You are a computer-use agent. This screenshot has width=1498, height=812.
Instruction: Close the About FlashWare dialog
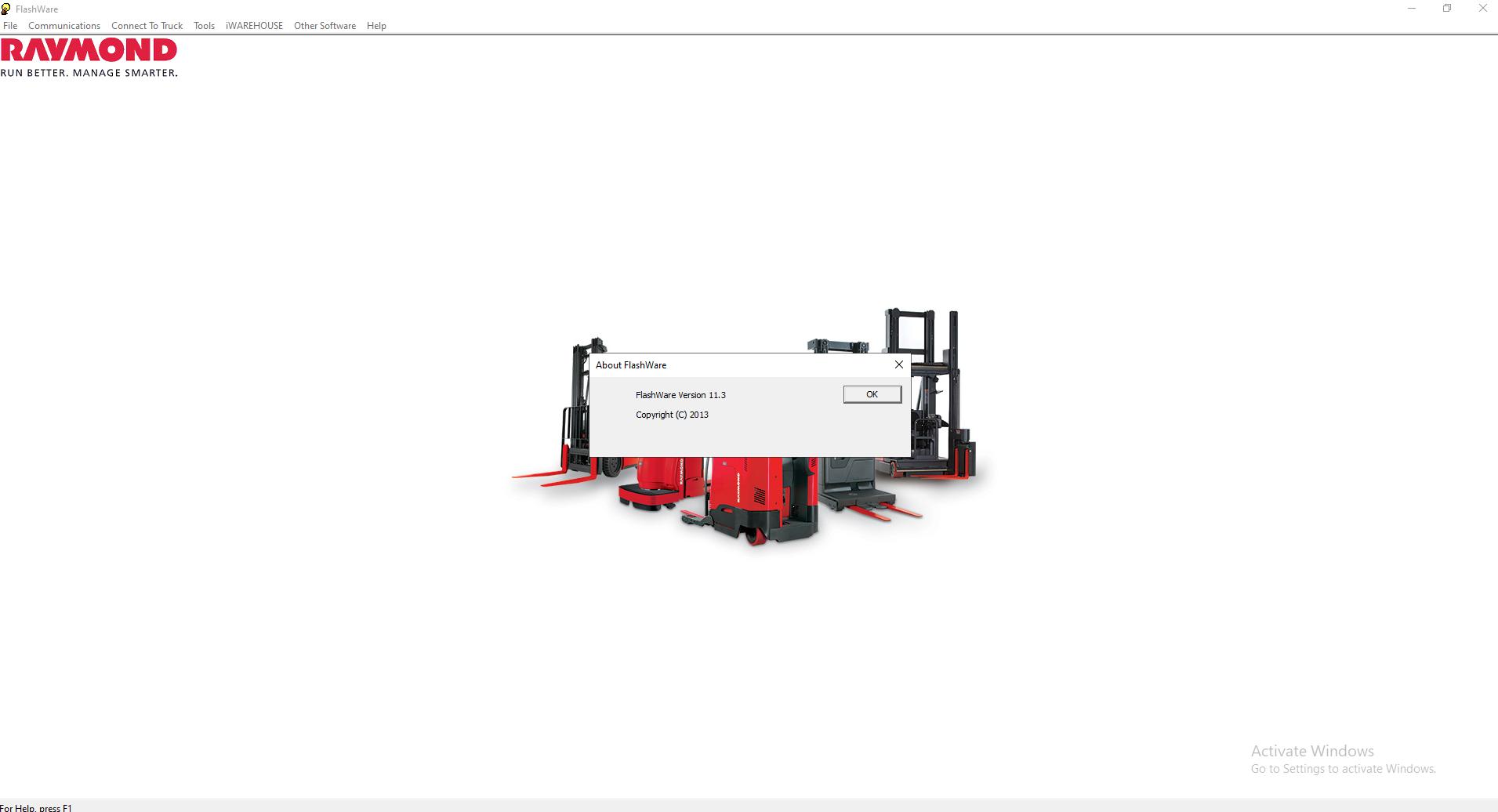pos(898,364)
